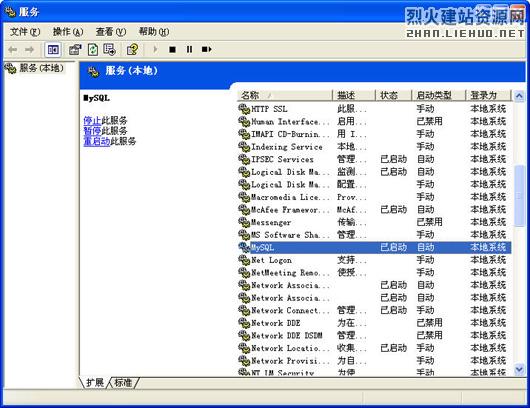This screenshot has height=408, width=530.
Task: Sort by the 登录为 column header
Action: (x=488, y=96)
